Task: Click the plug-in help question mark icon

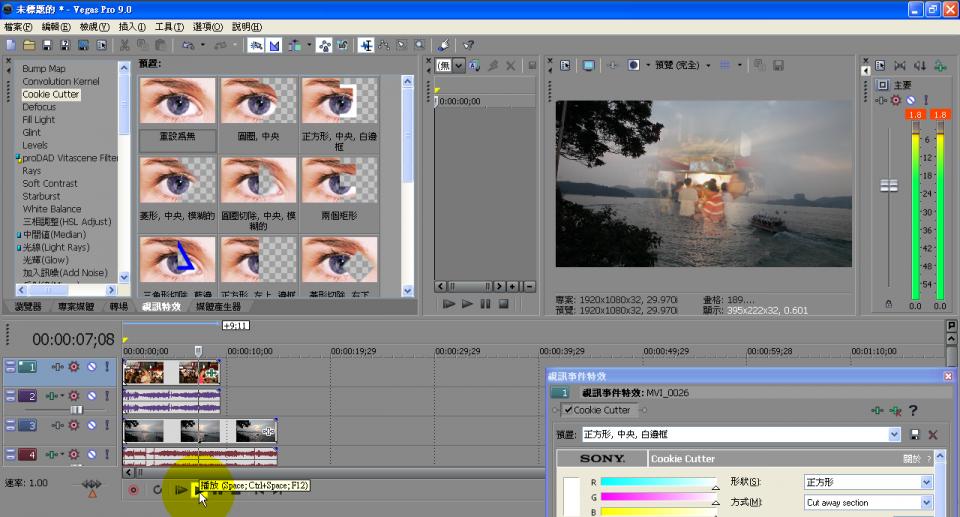Action: coord(913,410)
